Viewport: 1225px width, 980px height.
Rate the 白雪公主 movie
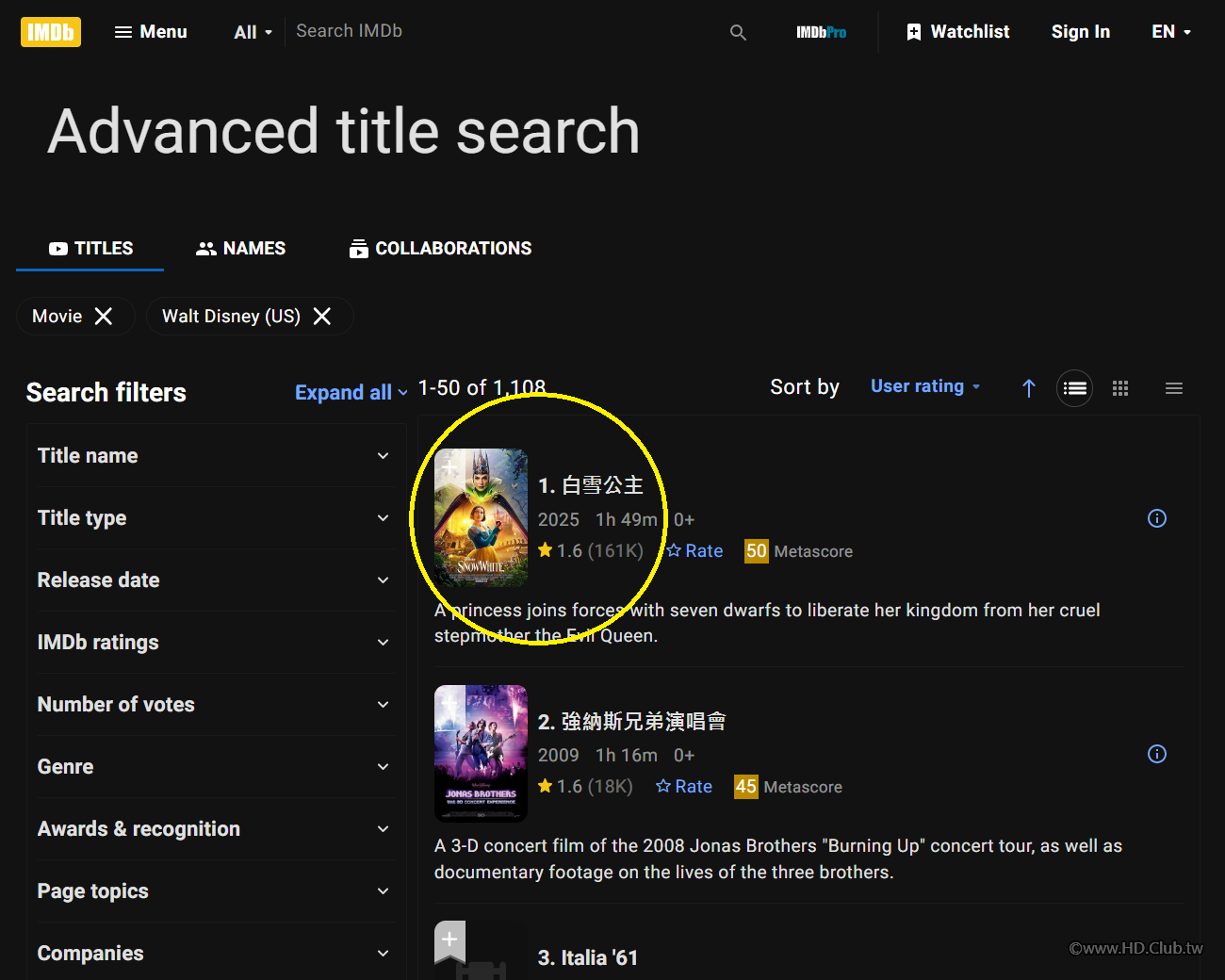click(694, 551)
